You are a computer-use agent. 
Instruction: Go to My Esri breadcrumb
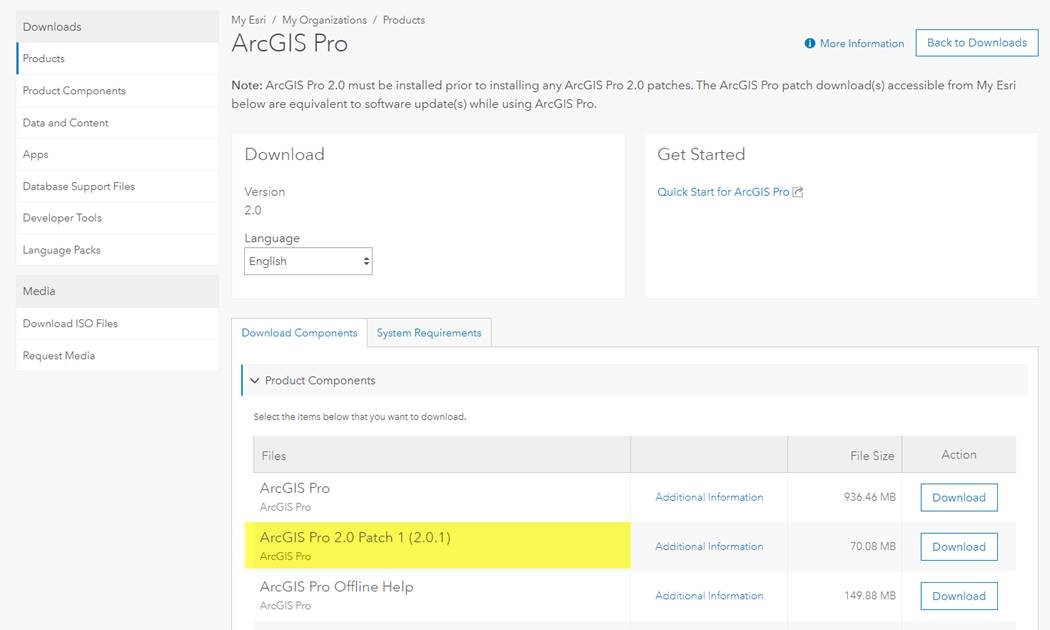pyautogui.click(x=246, y=20)
